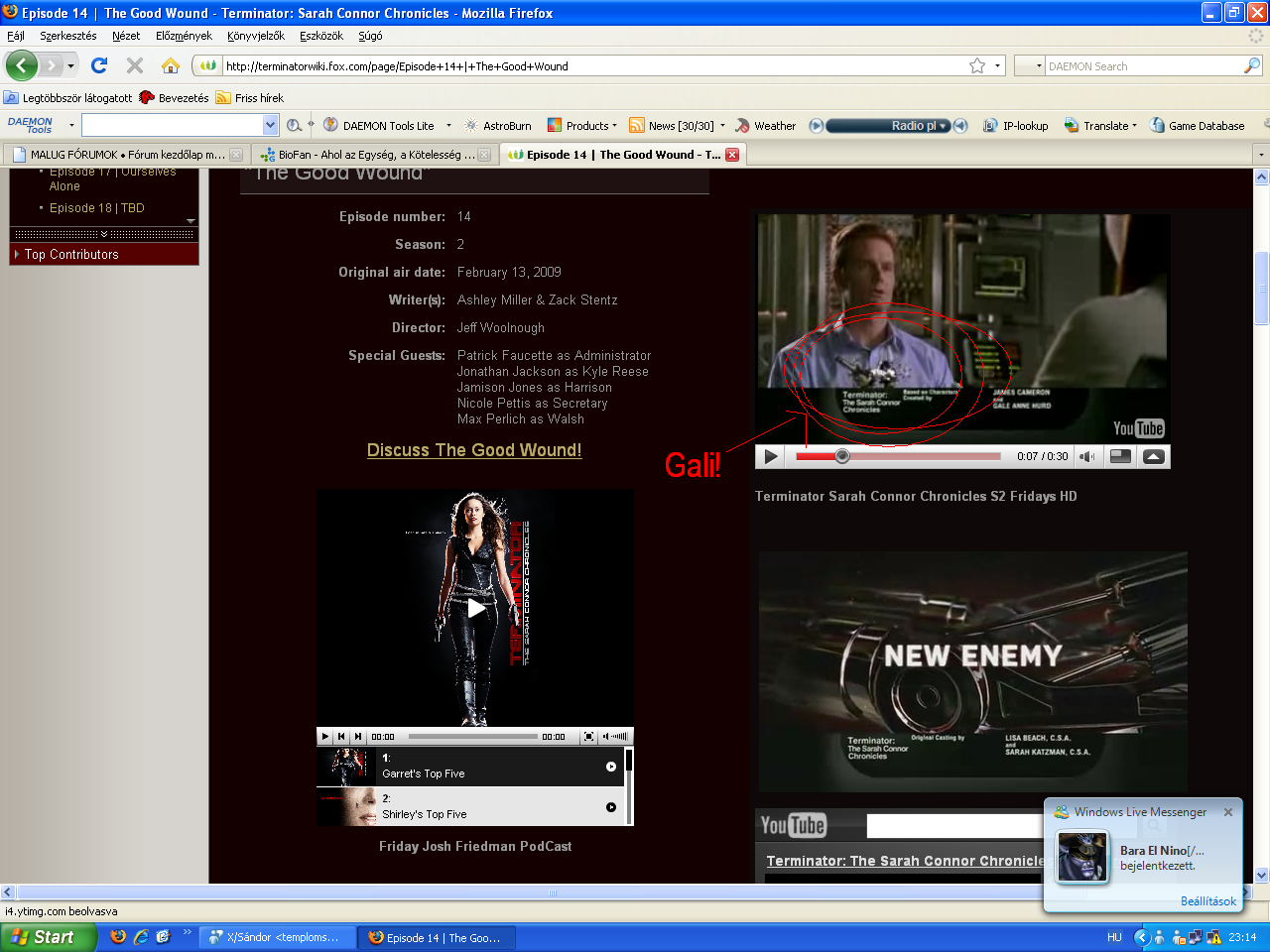Open AstroBurn from the DAEMON toolbar
The height and width of the screenshot is (952, 1270).
pyautogui.click(x=498, y=126)
